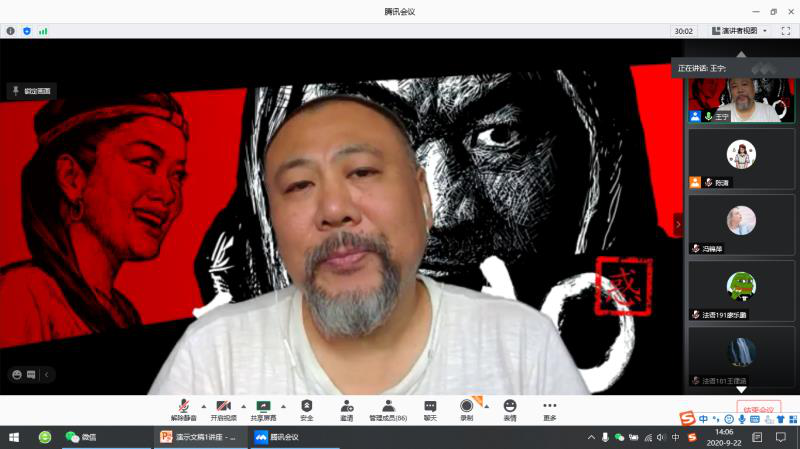The width and height of the screenshot is (800, 449).
Task: Click the 邀请 invite icon
Action: tap(346, 408)
